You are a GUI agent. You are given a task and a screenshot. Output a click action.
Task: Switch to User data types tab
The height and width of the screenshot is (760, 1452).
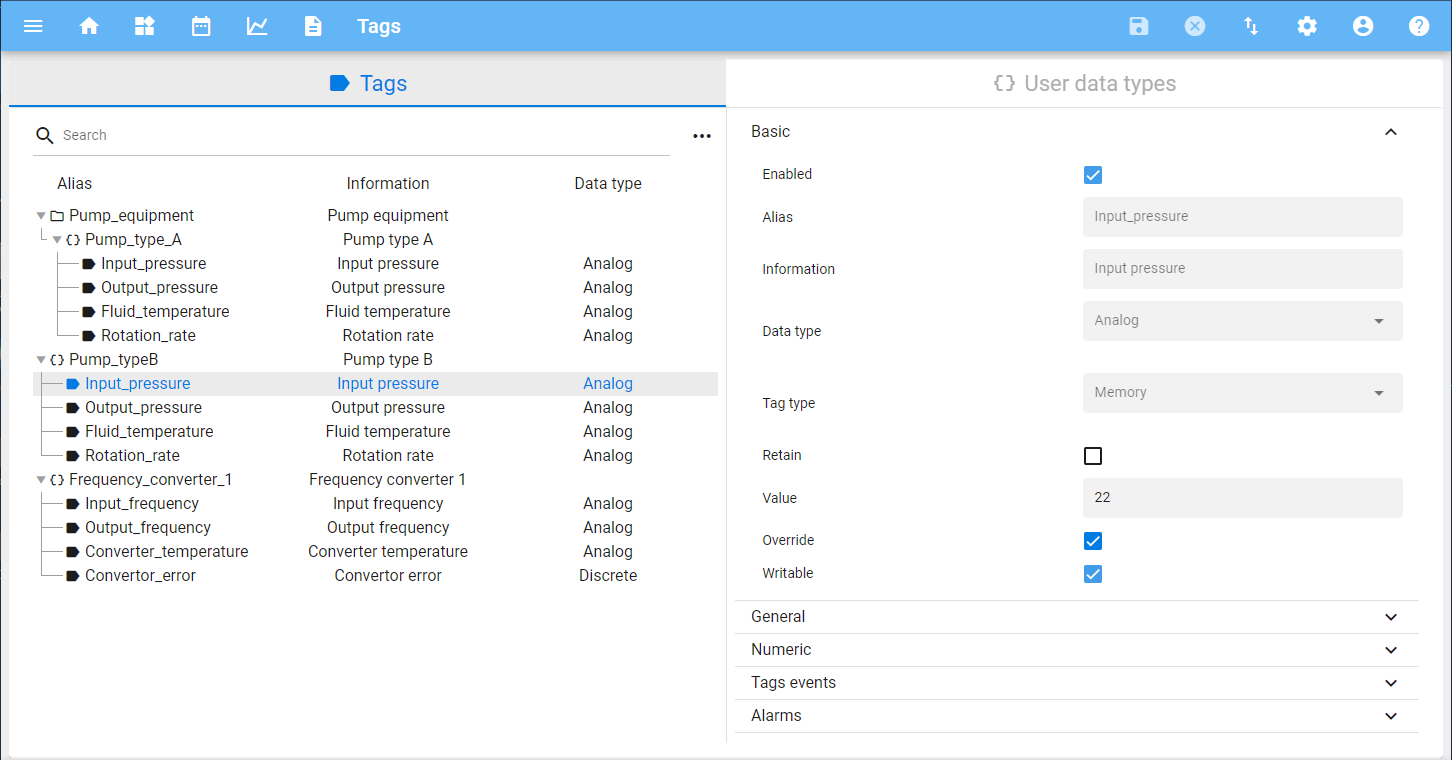1084,83
